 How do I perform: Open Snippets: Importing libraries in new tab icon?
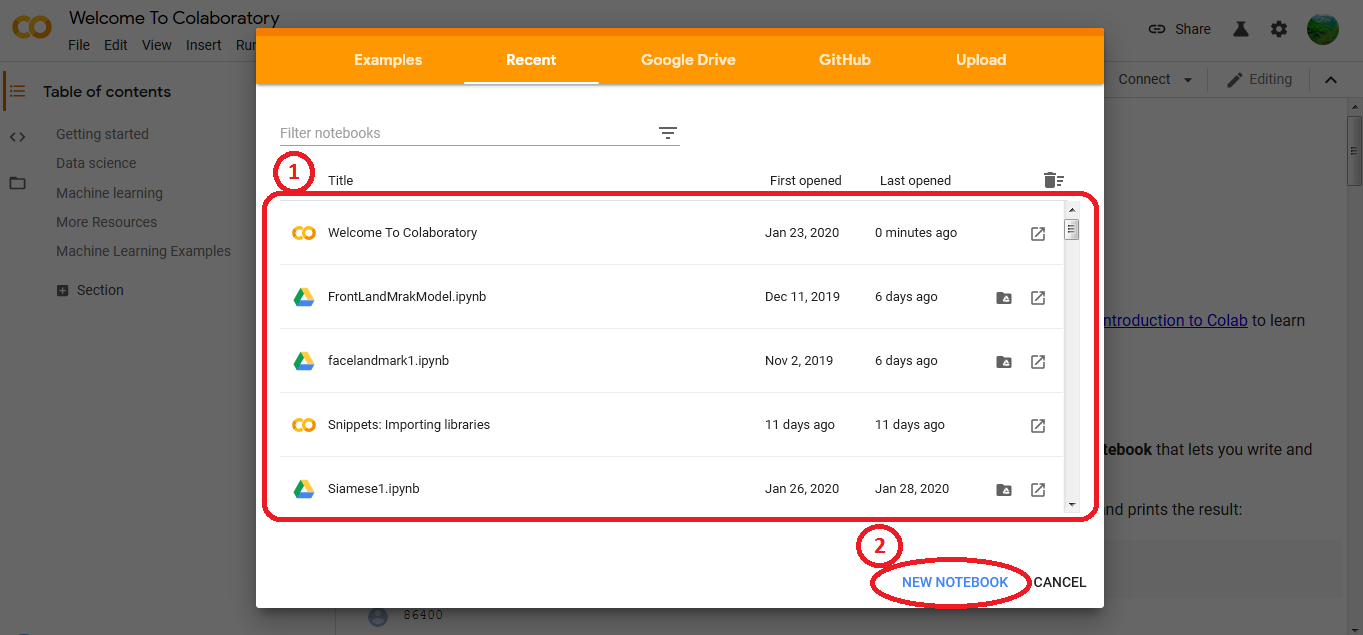click(1038, 426)
